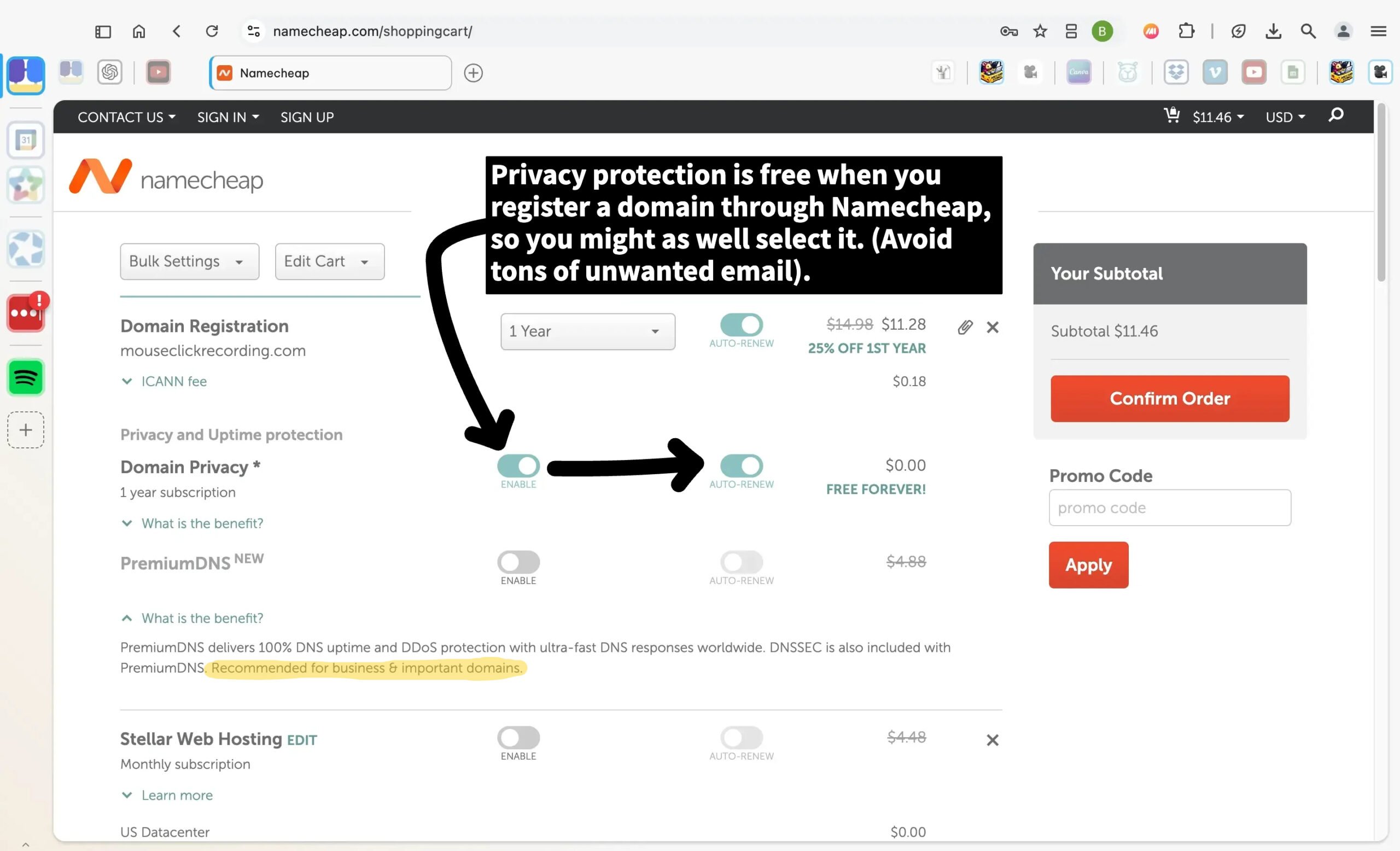1400x851 pixels.
Task: Go to browser home page icon
Action: [x=139, y=31]
